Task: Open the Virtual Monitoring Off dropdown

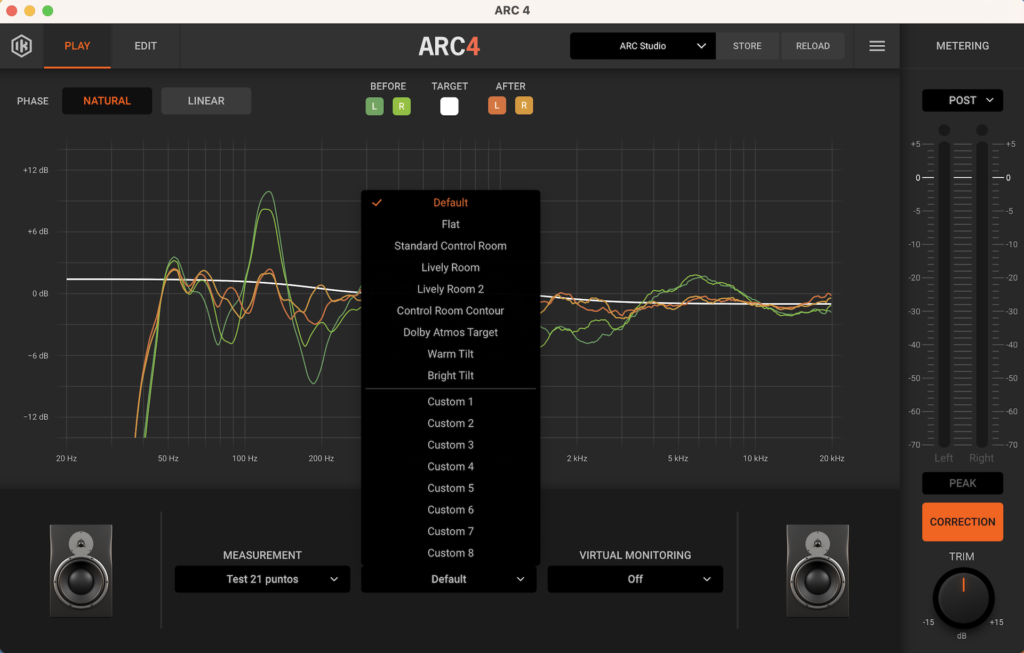Action: [635, 579]
